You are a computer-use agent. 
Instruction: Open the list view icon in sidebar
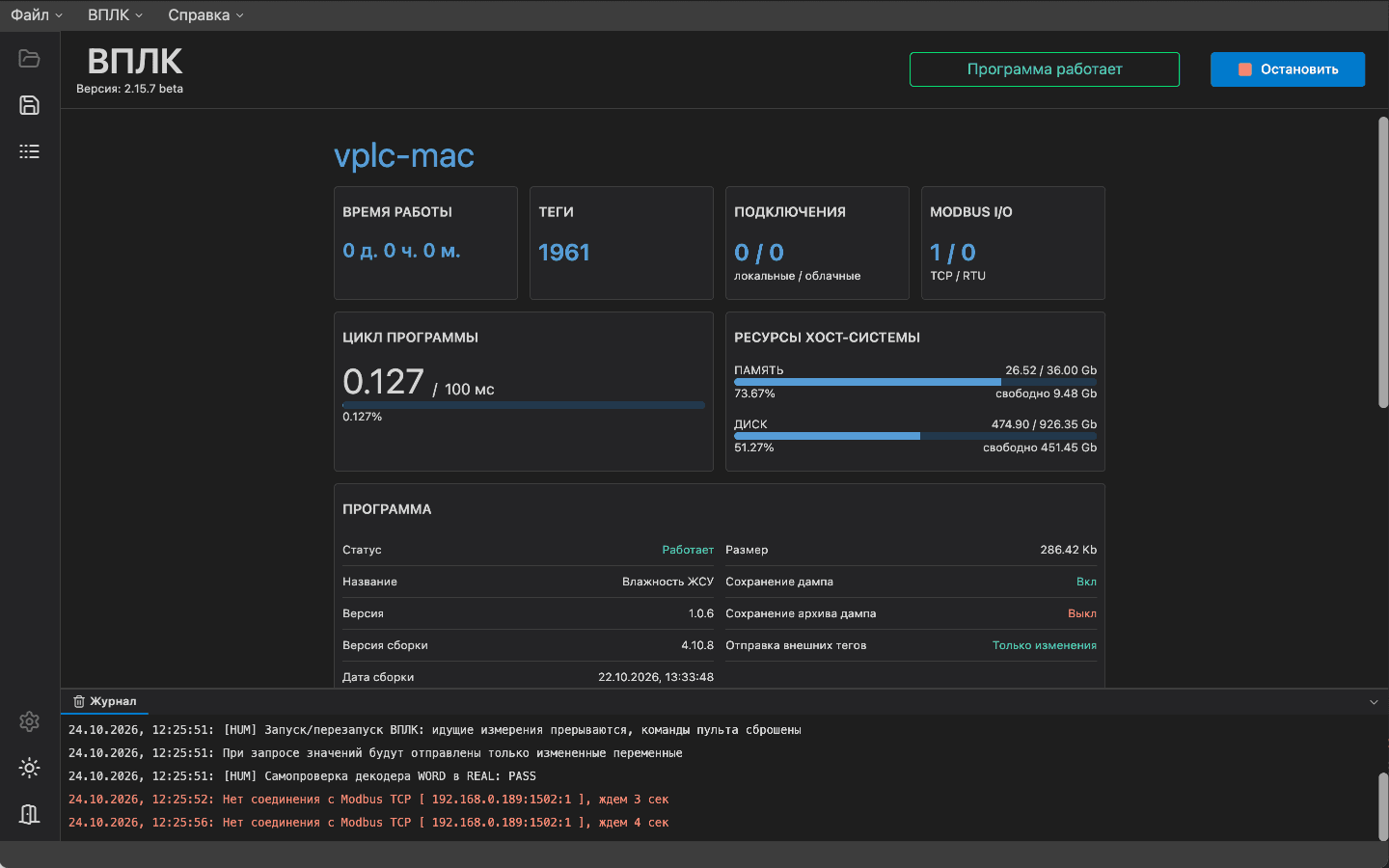click(29, 151)
